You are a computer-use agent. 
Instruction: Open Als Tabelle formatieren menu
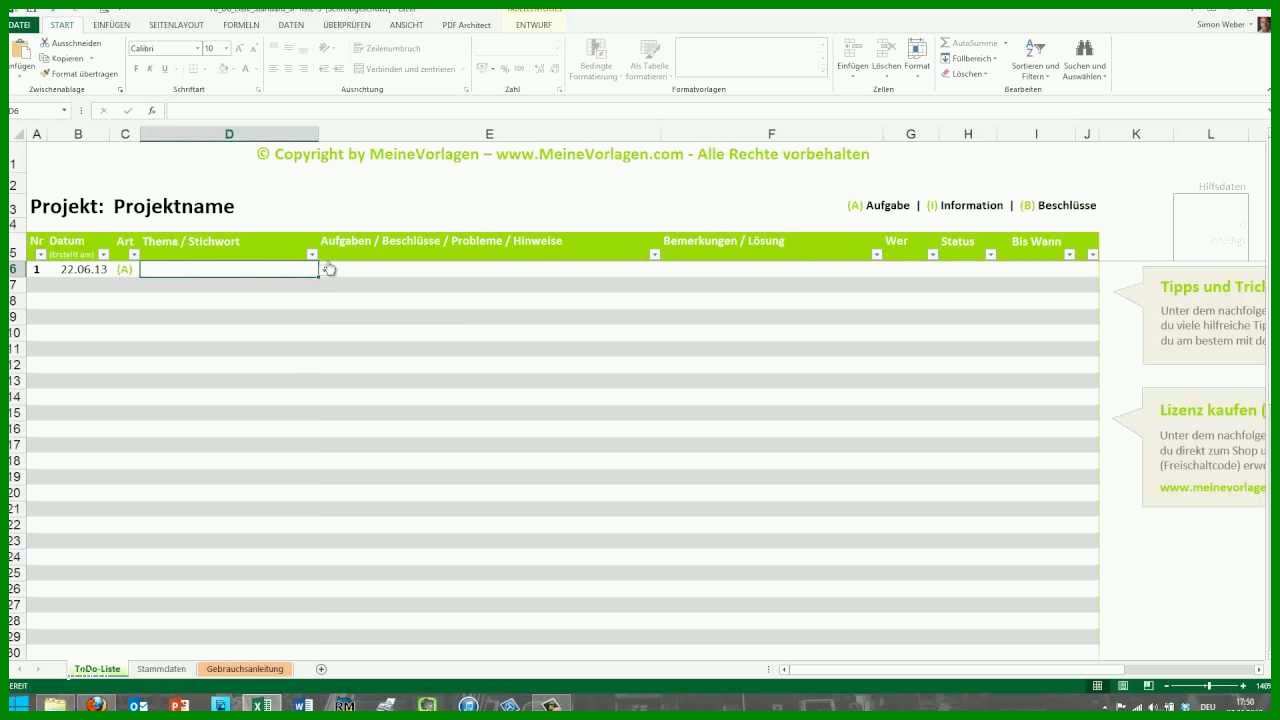pyautogui.click(x=650, y=60)
